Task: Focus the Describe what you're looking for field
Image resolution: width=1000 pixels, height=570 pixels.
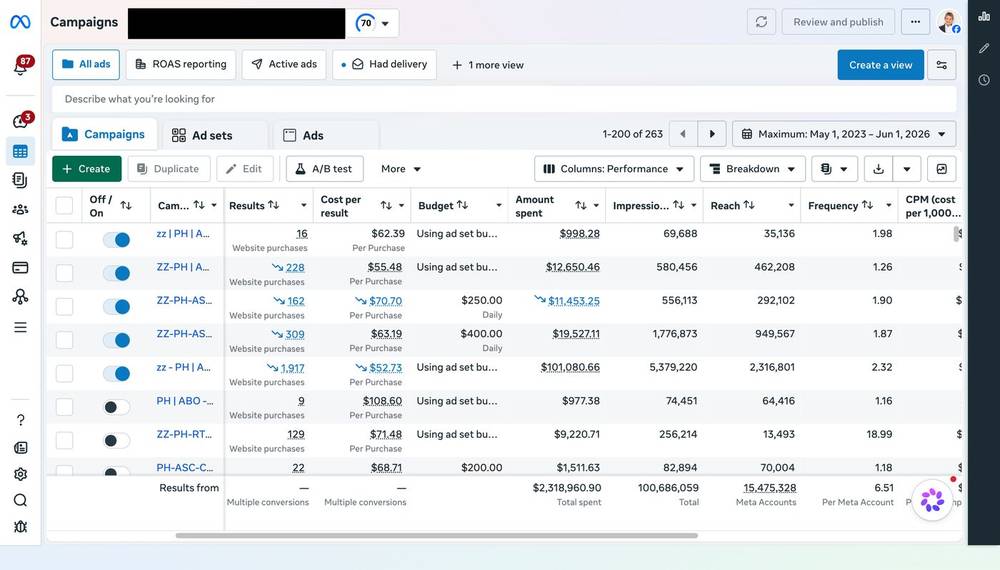Action: coord(504,99)
